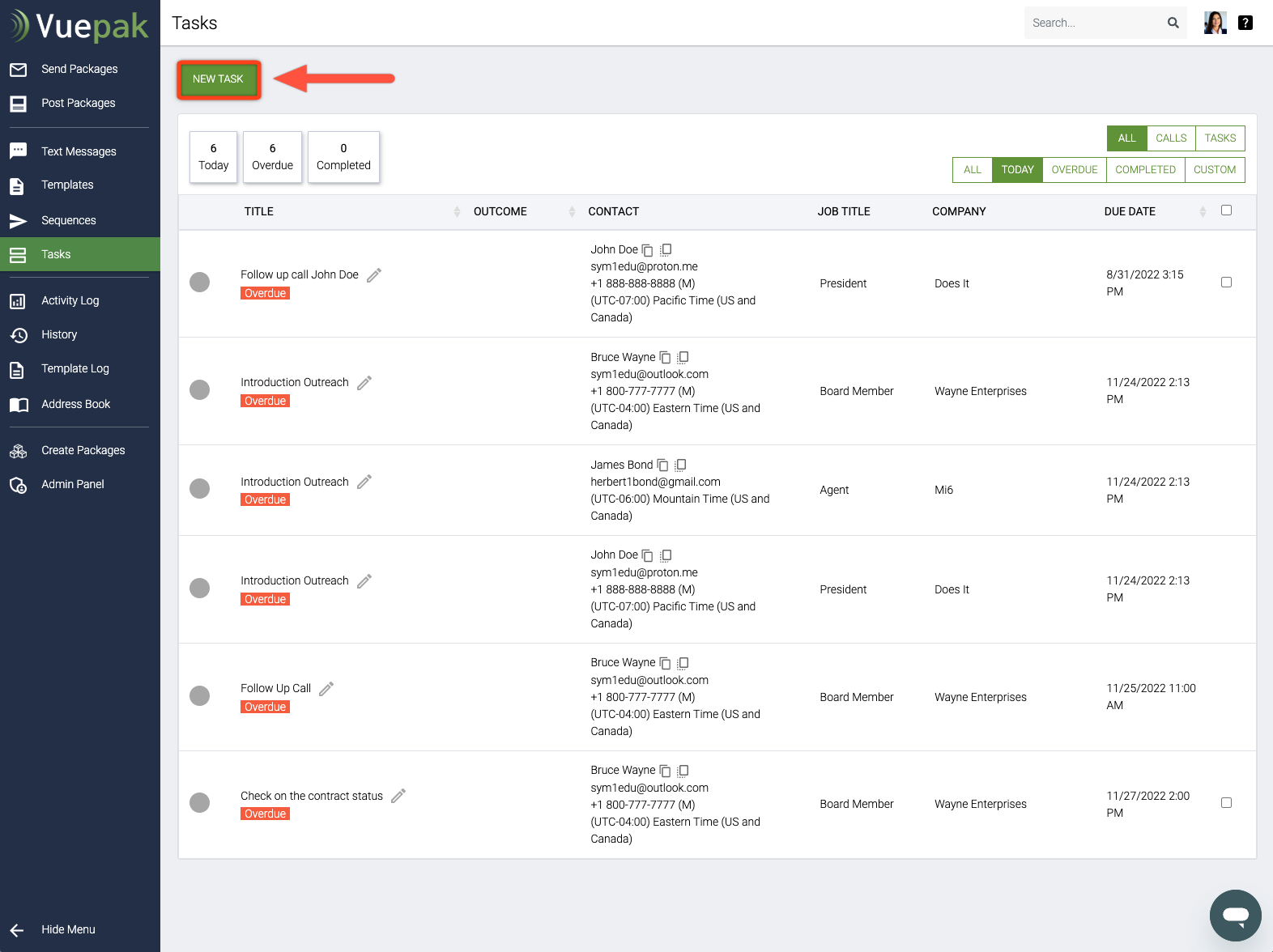
Task: Switch to the Calls filter tab
Action: coord(1171,138)
